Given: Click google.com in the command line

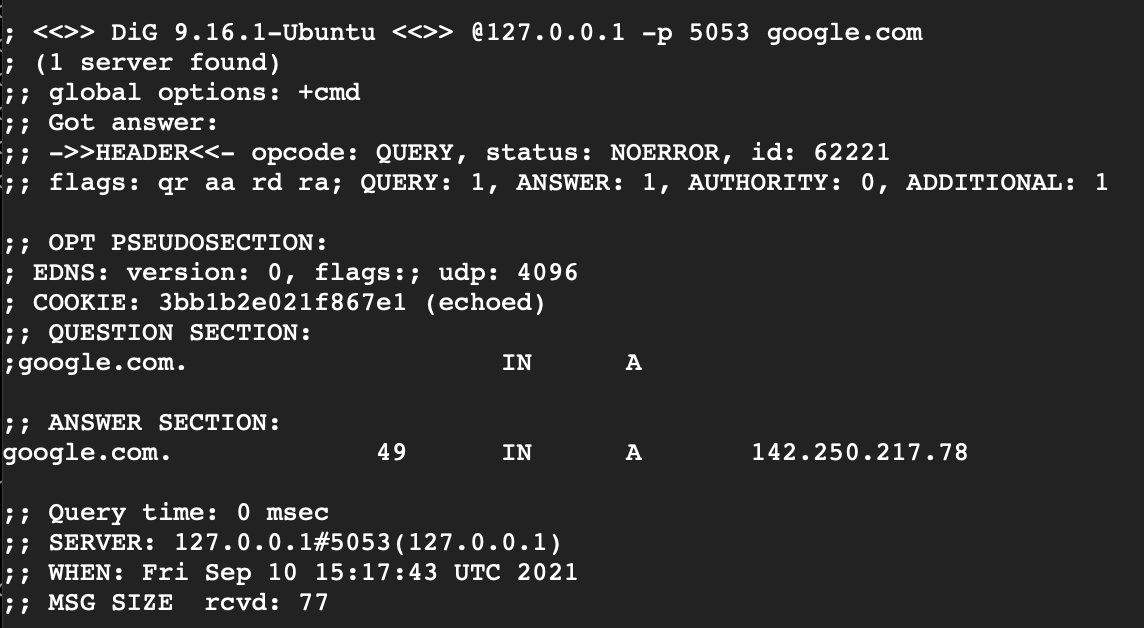Looking at the screenshot, I should click(845, 34).
